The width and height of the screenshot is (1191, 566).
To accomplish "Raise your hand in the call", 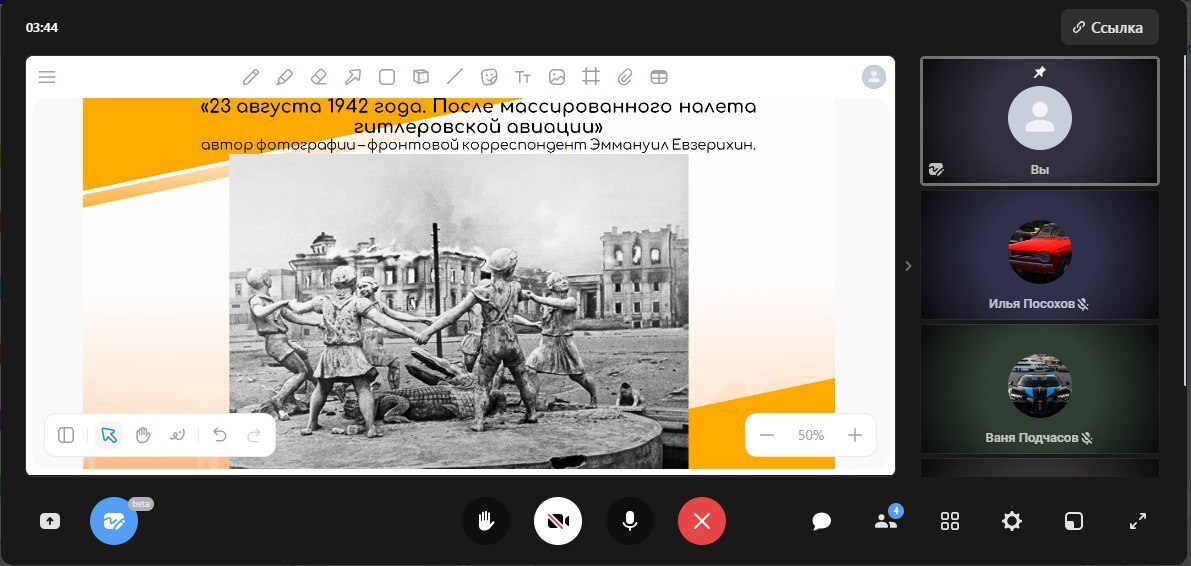I will 486,521.
